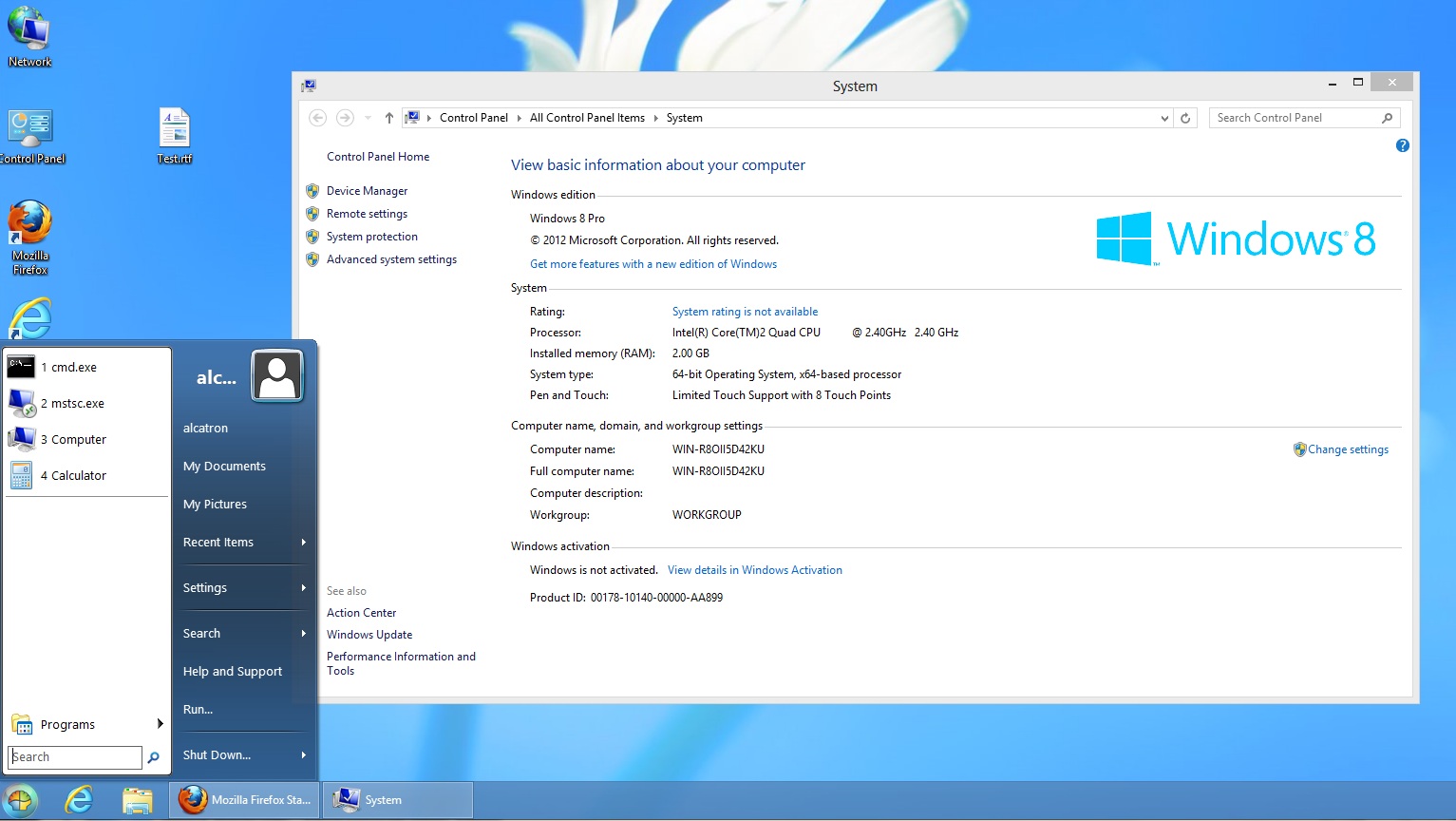Click the System window title icon

(x=309, y=86)
